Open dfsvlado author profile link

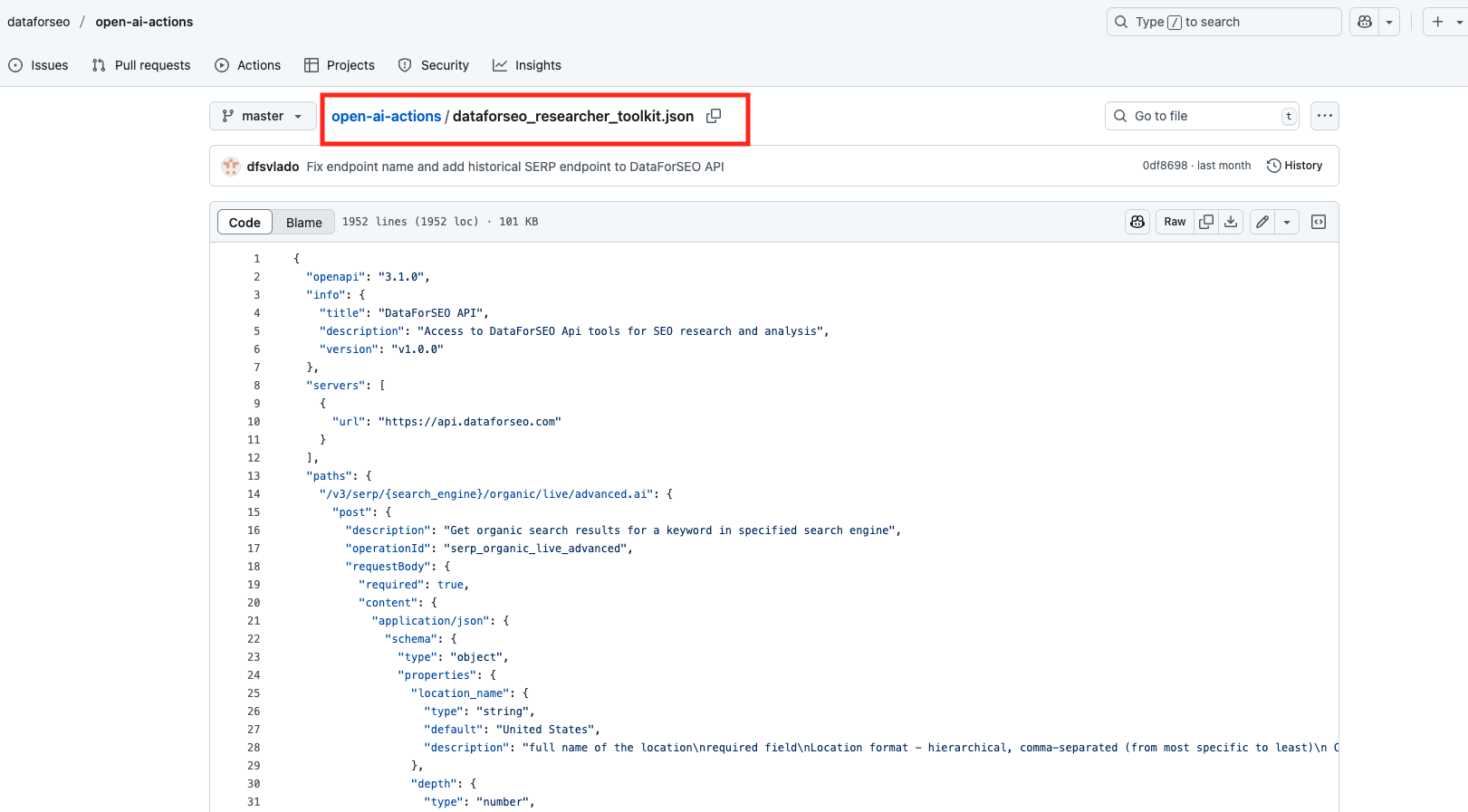(273, 167)
